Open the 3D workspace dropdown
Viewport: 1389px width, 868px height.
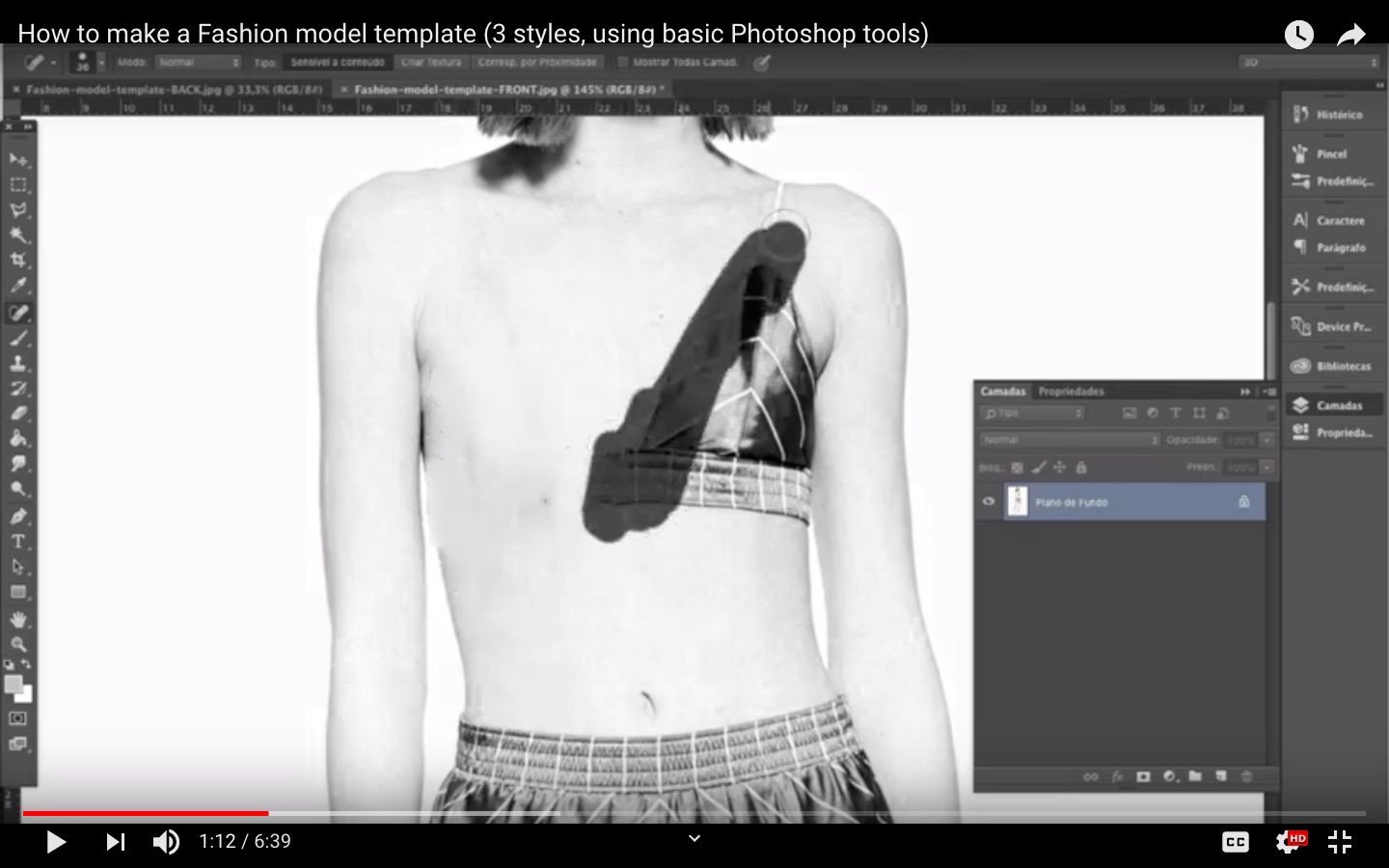1309,63
